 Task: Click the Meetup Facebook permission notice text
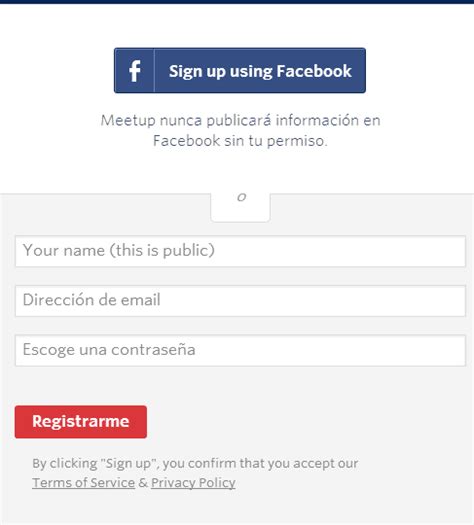240,130
